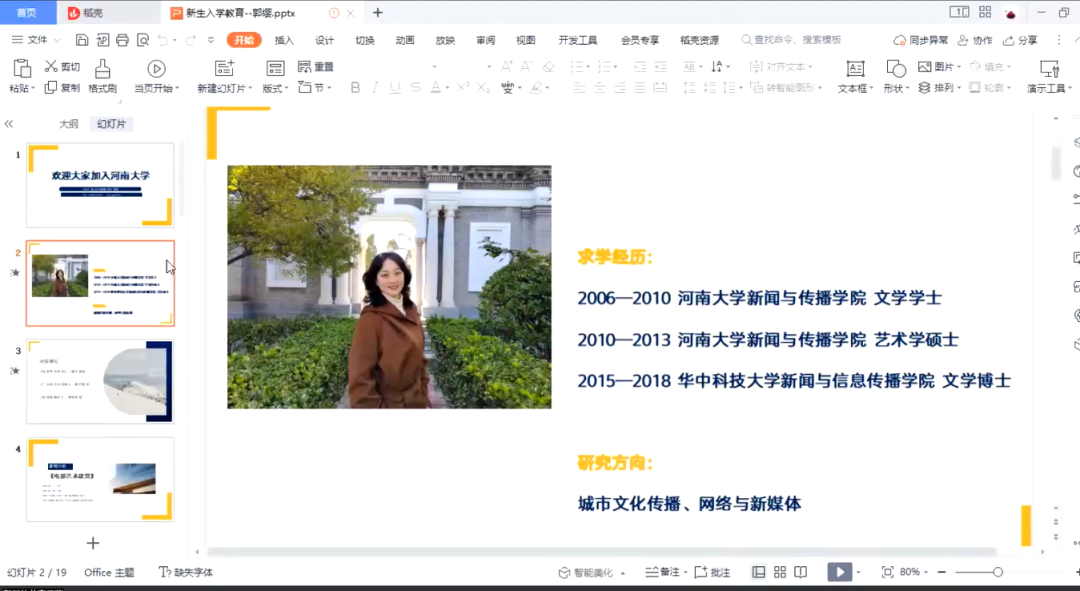Click the 剪切 cut scissors icon
This screenshot has width=1080, height=591.
[51, 67]
